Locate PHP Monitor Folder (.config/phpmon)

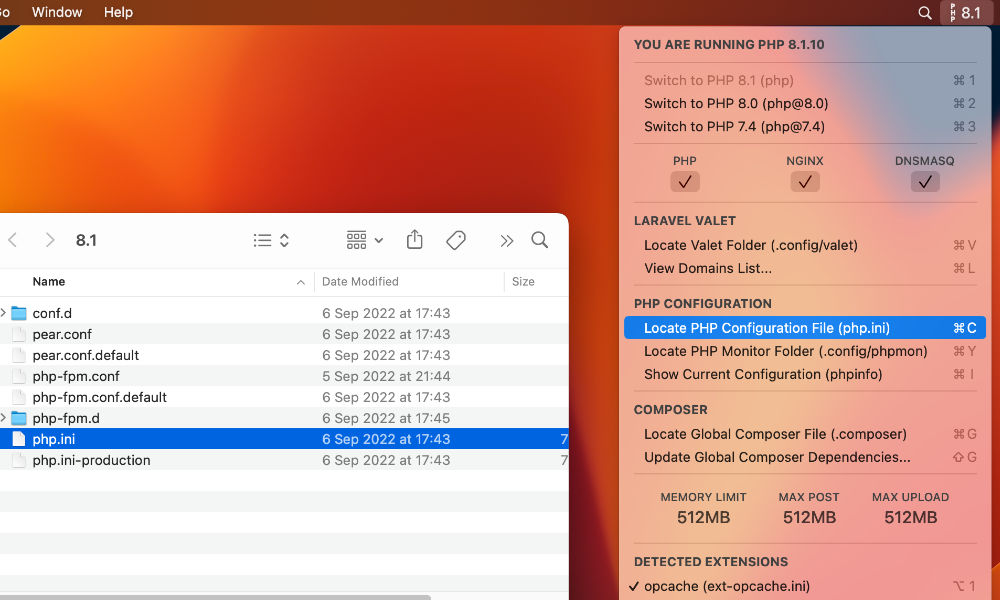click(805, 351)
